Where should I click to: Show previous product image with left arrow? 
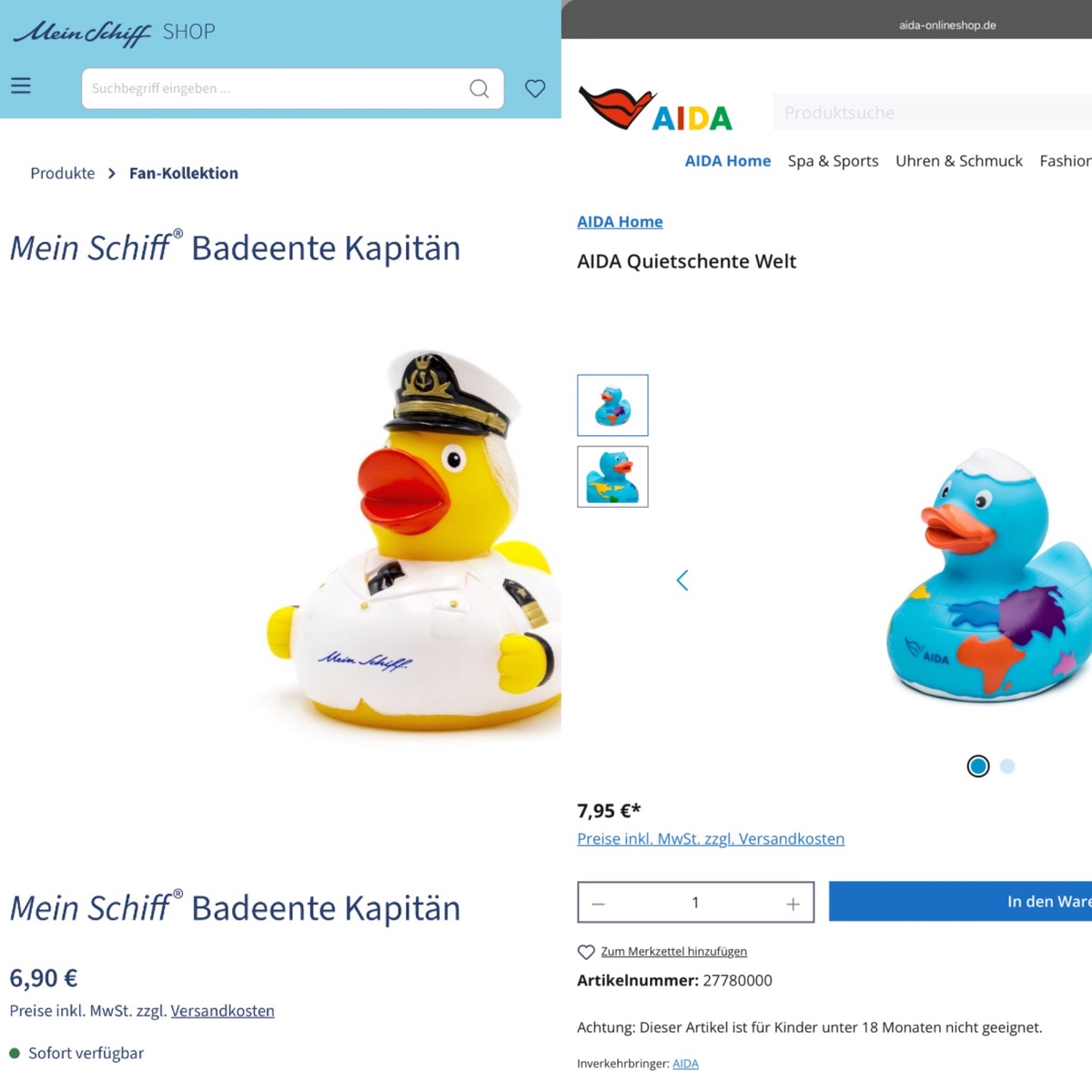[682, 580]
